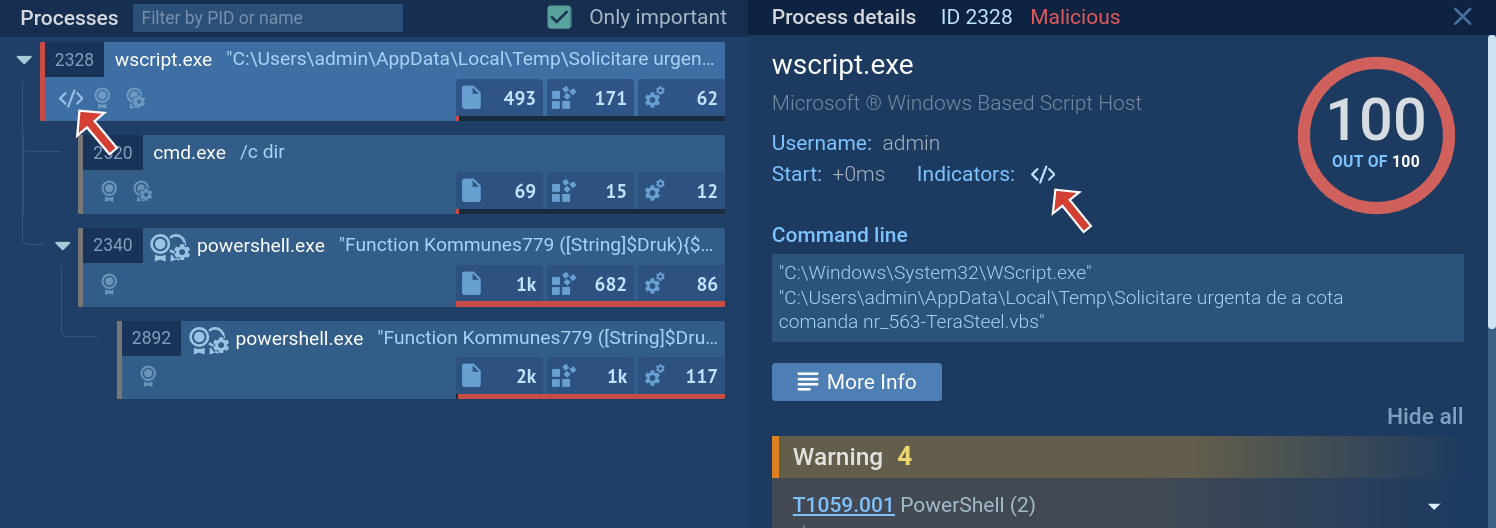Open file events counter showing 493

pos(500,98)
